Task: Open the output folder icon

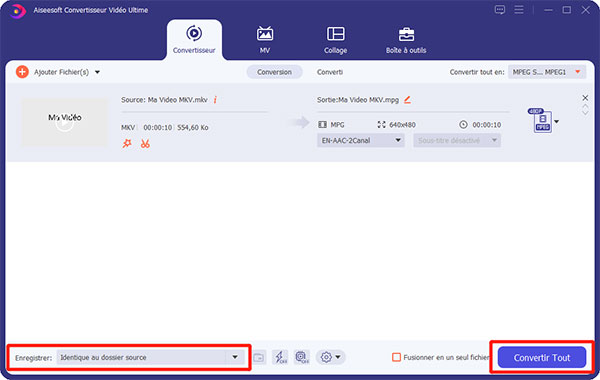Action: coord(259,357)
